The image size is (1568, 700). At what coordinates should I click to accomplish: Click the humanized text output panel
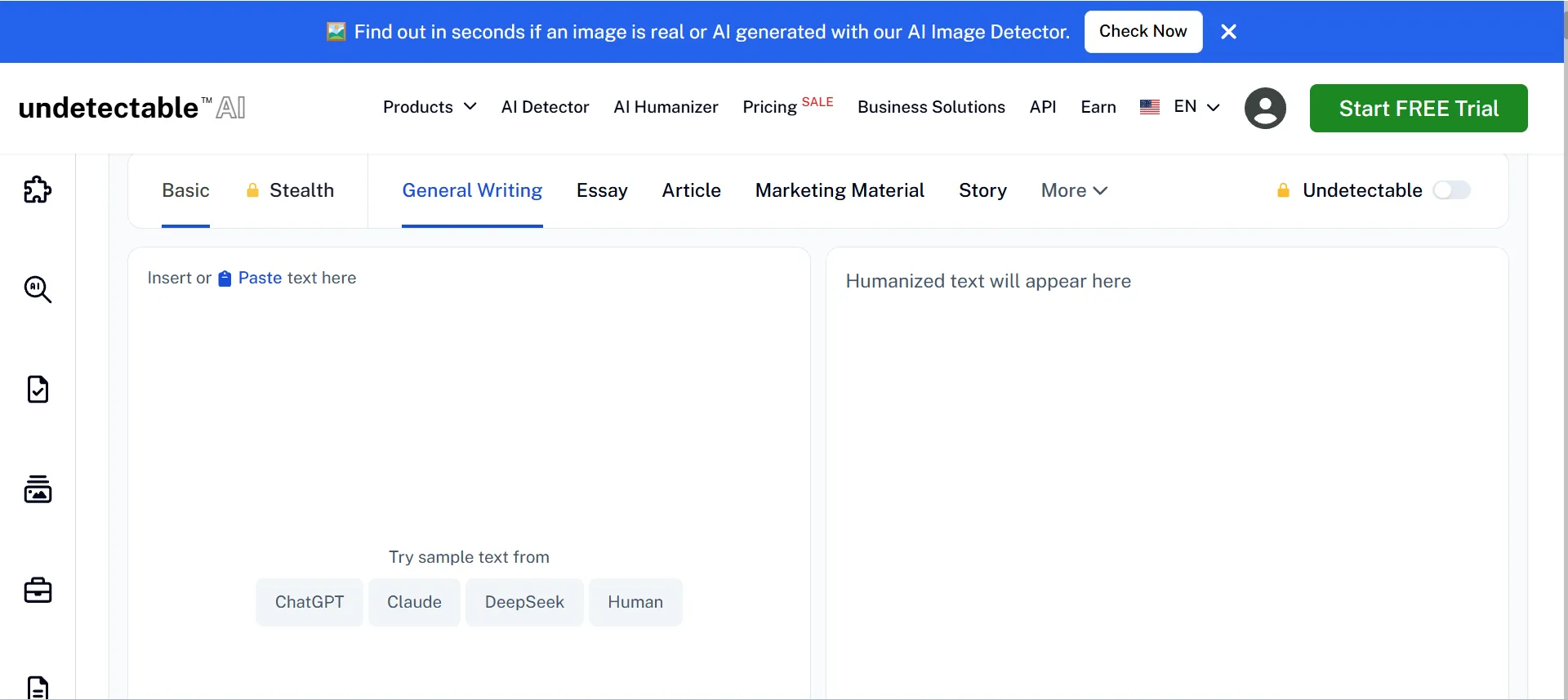coord(1167,474)
